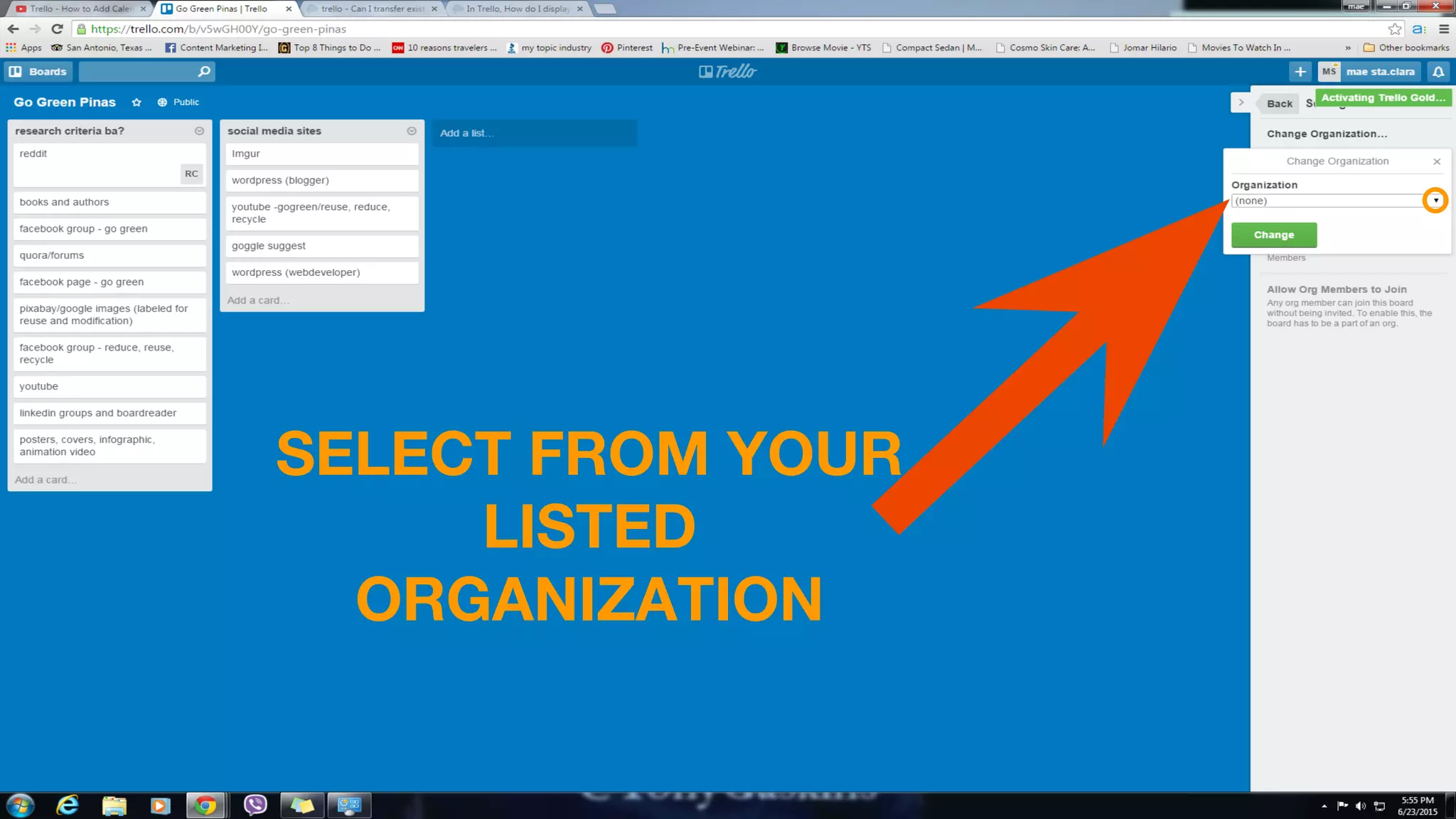
Task: Open Internet Explorer from taskbar
Action: click(x=68, y=805)
